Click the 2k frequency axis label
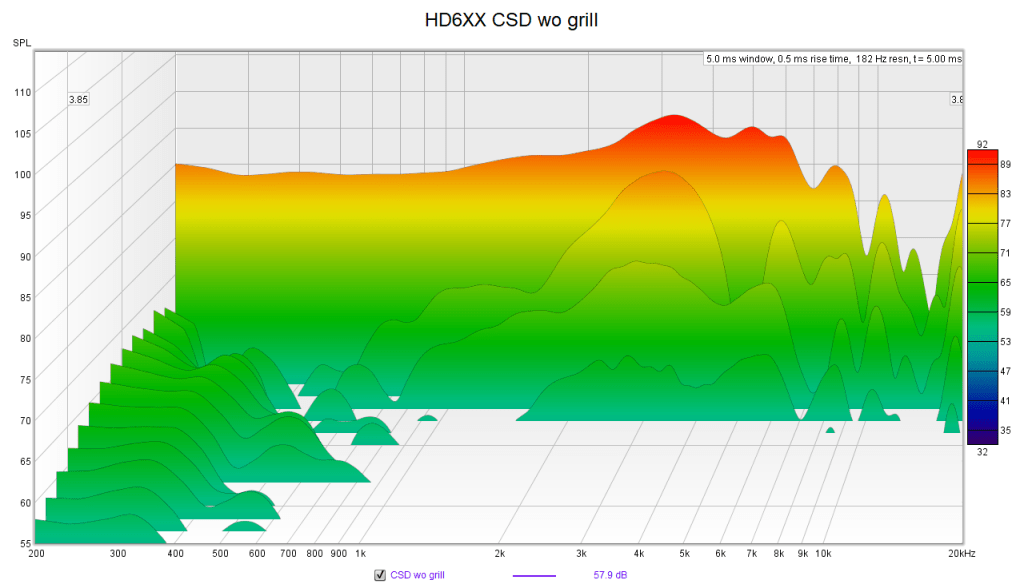 coord(498,553)
